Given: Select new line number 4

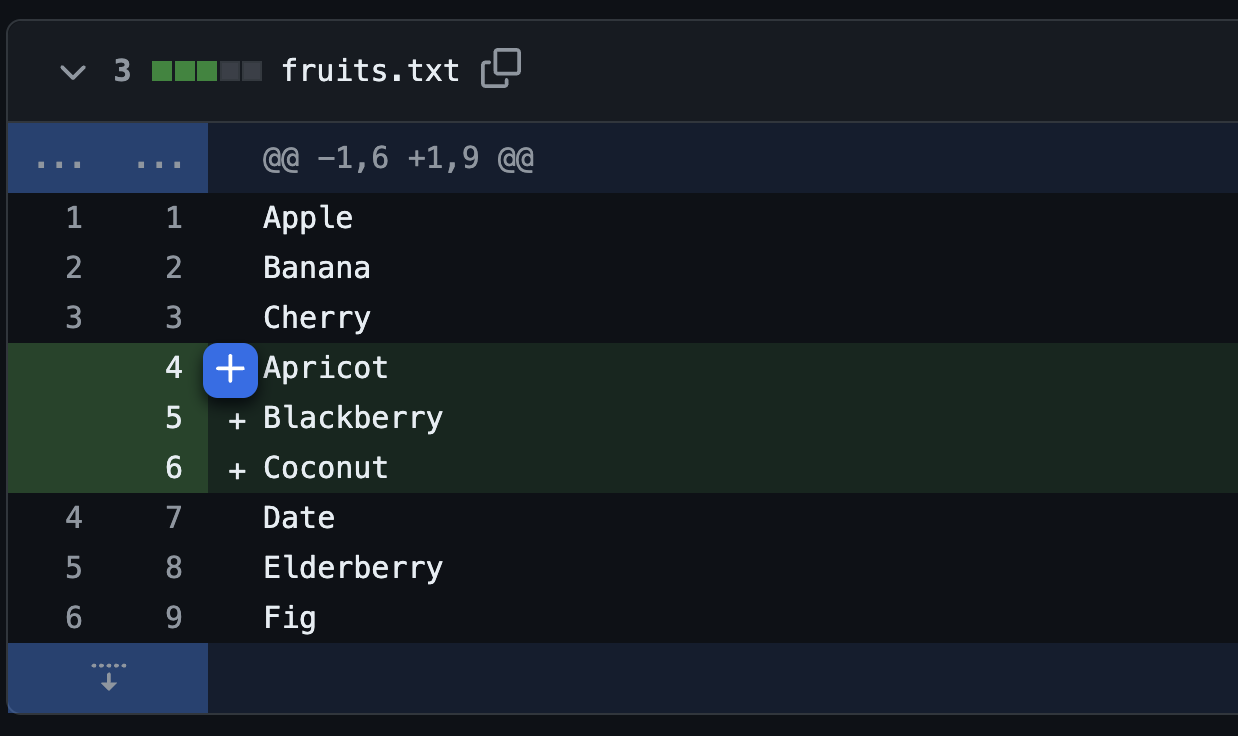Looking at the screenshot, I should (x=174, y=368).
